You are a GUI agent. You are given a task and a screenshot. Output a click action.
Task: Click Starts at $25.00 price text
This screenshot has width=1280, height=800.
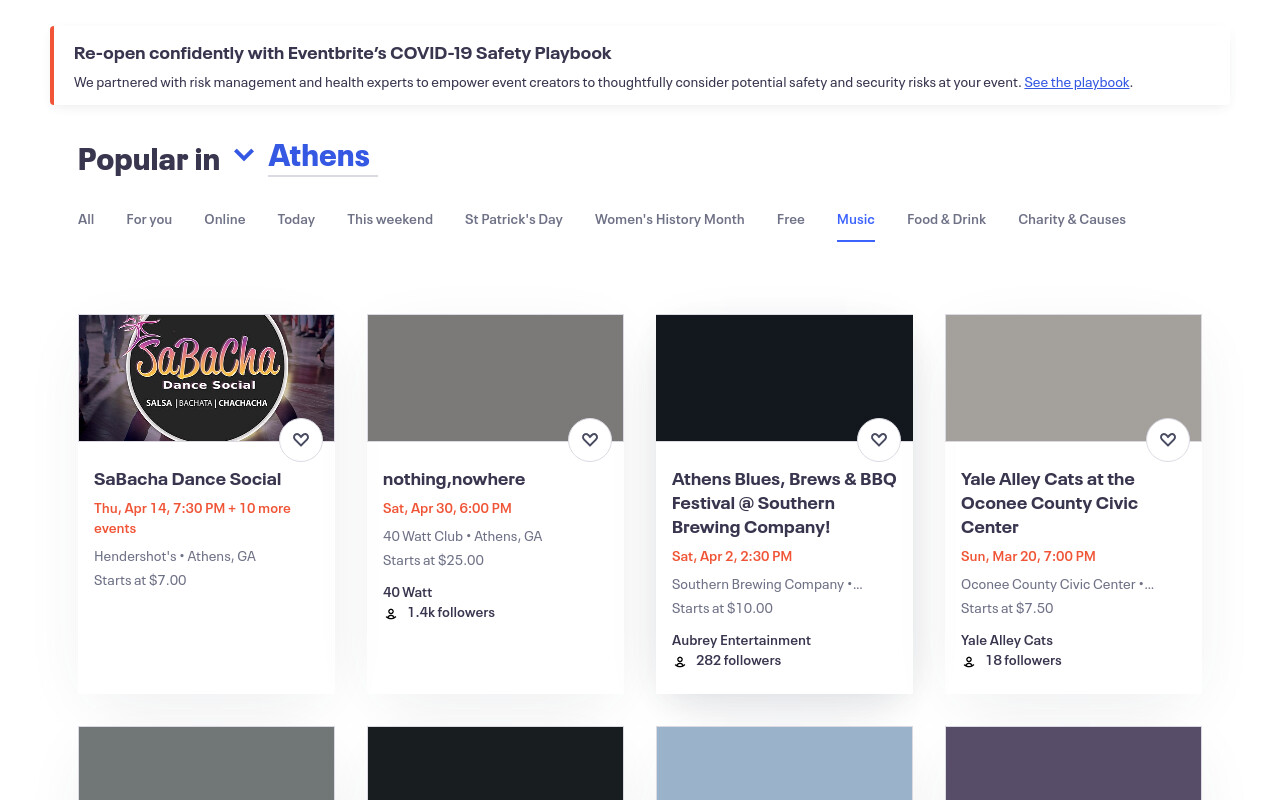433,560
